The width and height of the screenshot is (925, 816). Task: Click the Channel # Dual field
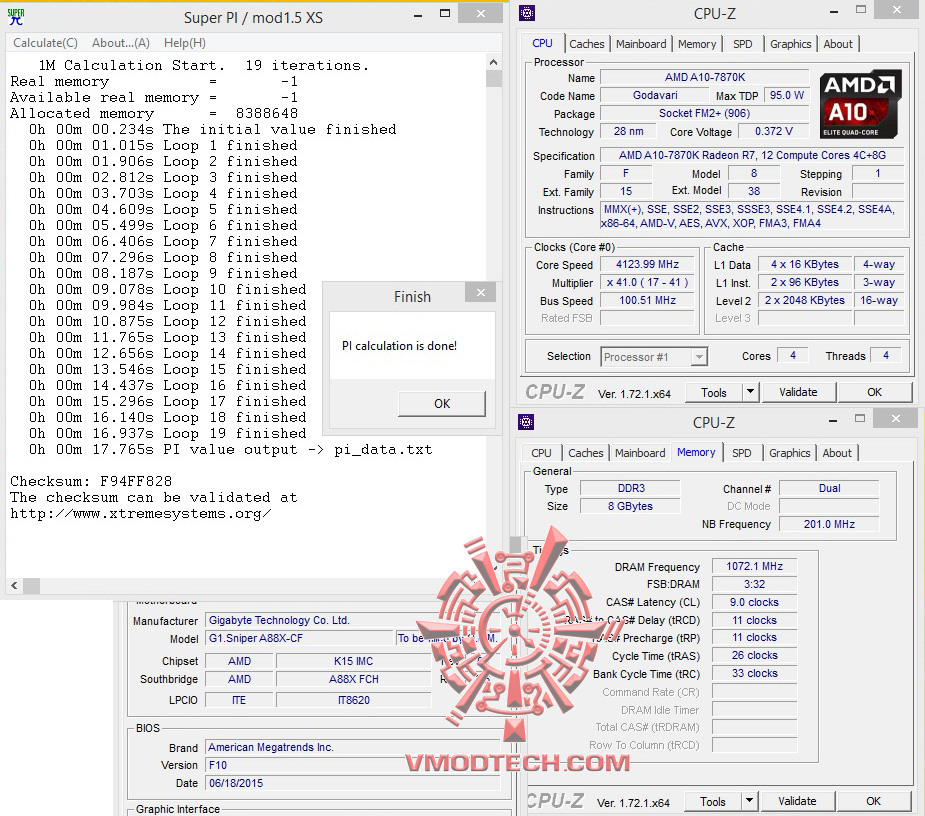coord(829,488)
